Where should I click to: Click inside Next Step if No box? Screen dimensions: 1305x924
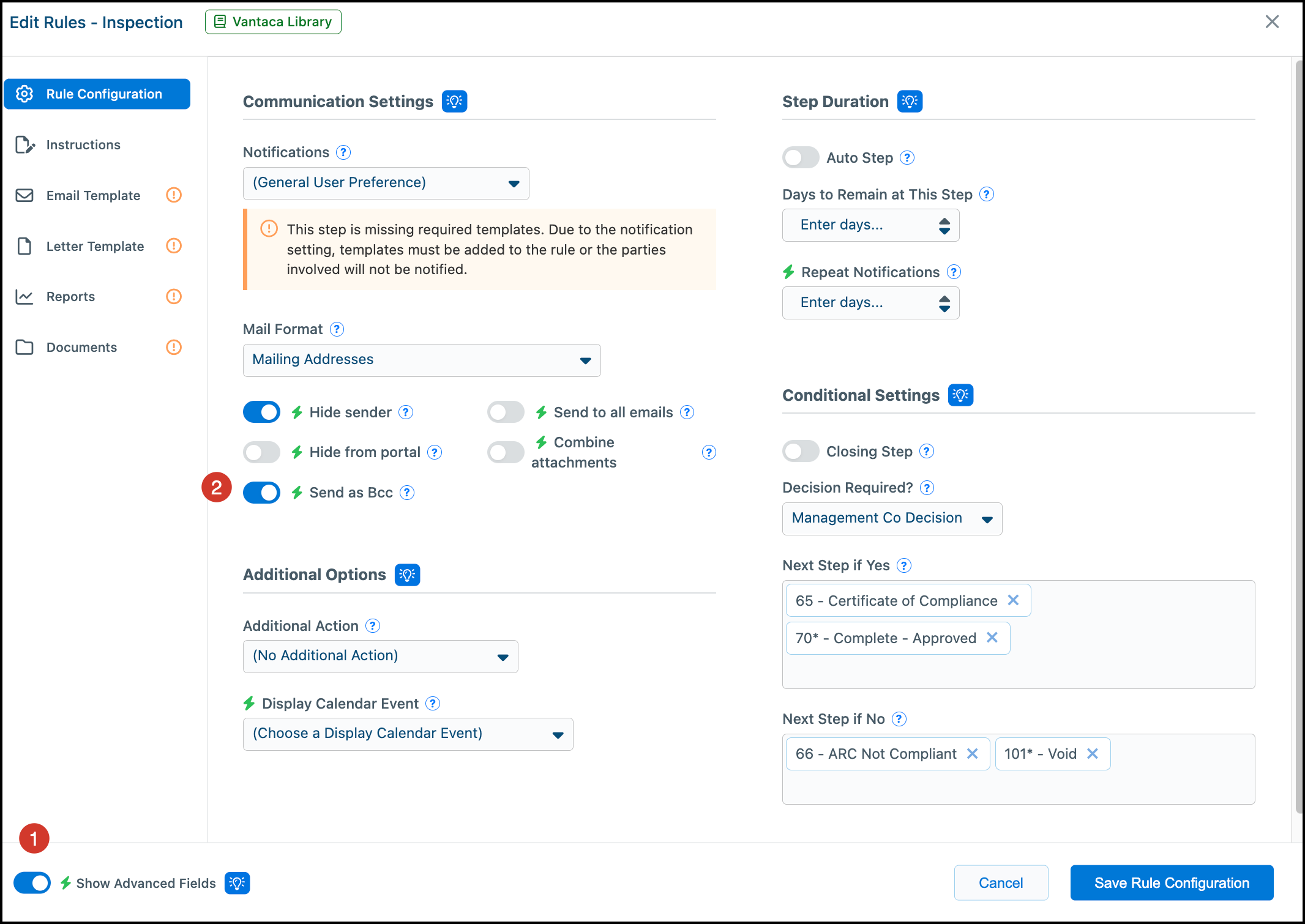click(x=1019, y=769)
